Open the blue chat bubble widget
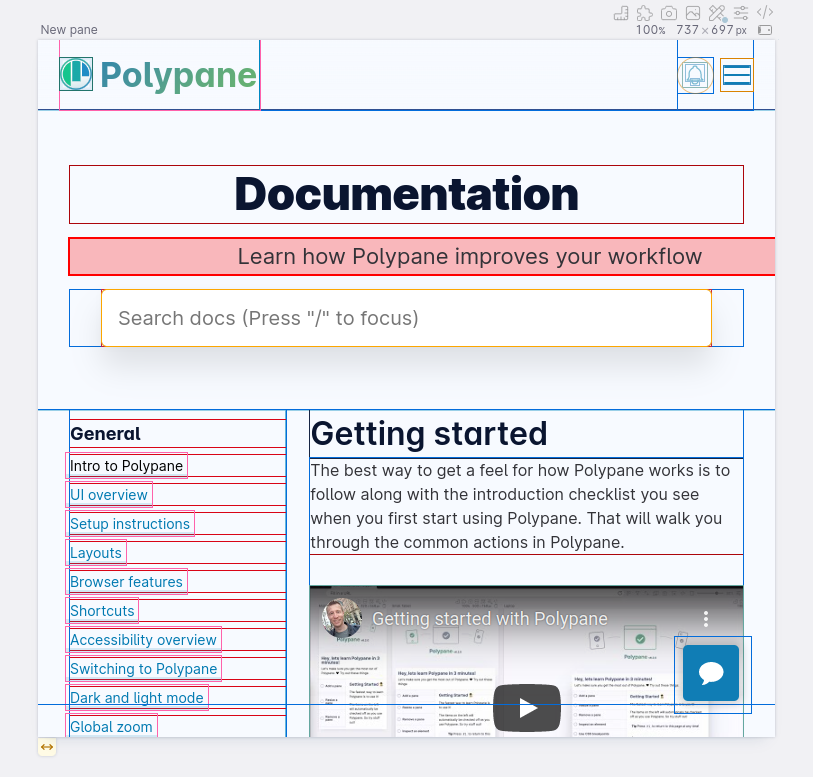This screenshot has height=777, width=813. coord(711,673)
